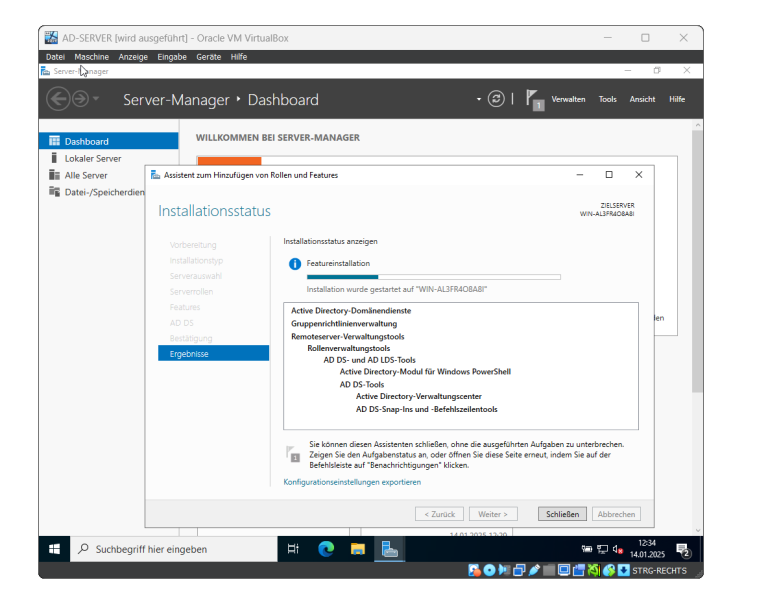Click the Features wizard step

coord(185,307)
